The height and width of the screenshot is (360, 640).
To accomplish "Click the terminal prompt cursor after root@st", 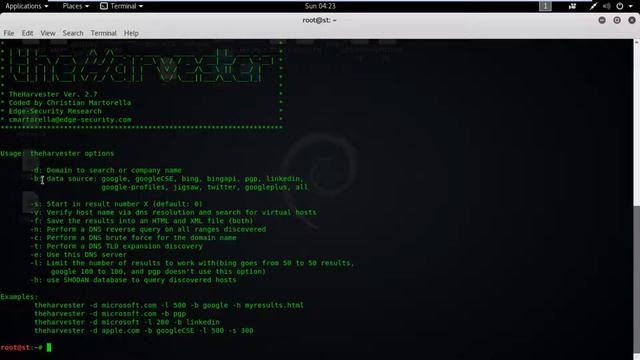I will pos(49,347).
